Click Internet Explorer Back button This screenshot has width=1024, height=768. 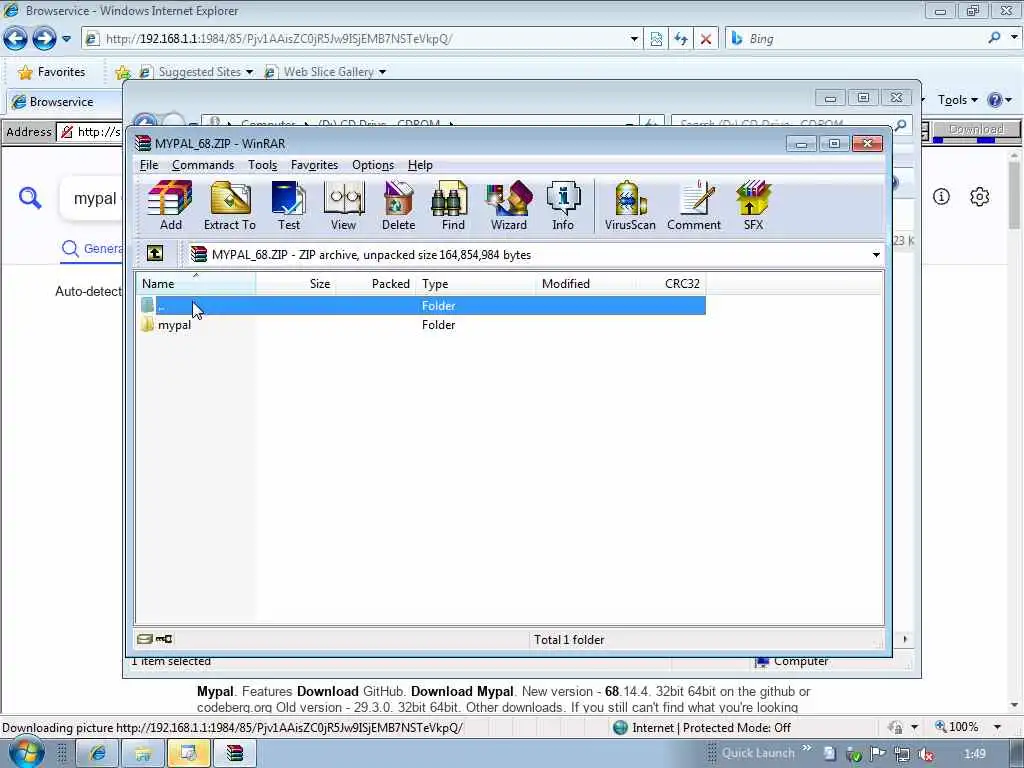16,39
